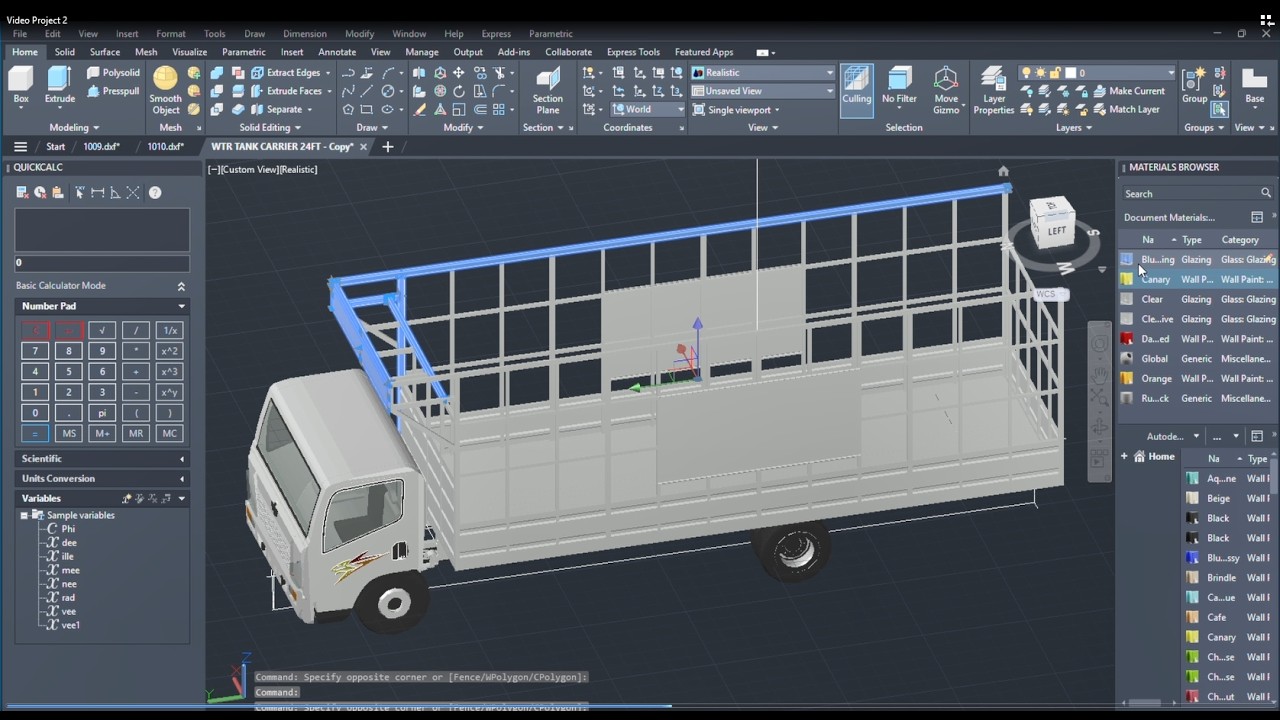
Task: Click the Group tool
Action: 1194,86
